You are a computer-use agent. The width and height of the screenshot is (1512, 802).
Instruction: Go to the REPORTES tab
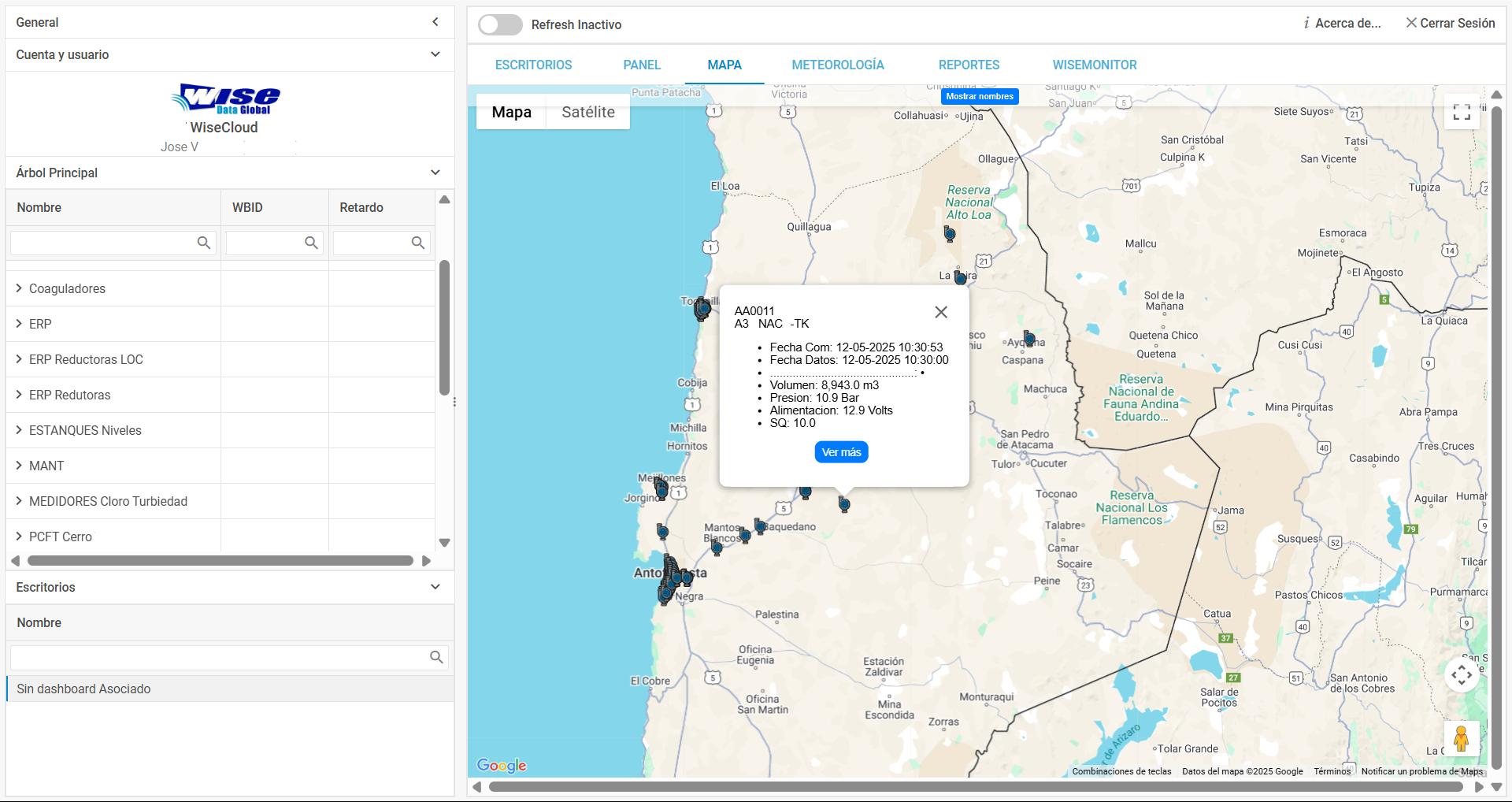969,65
